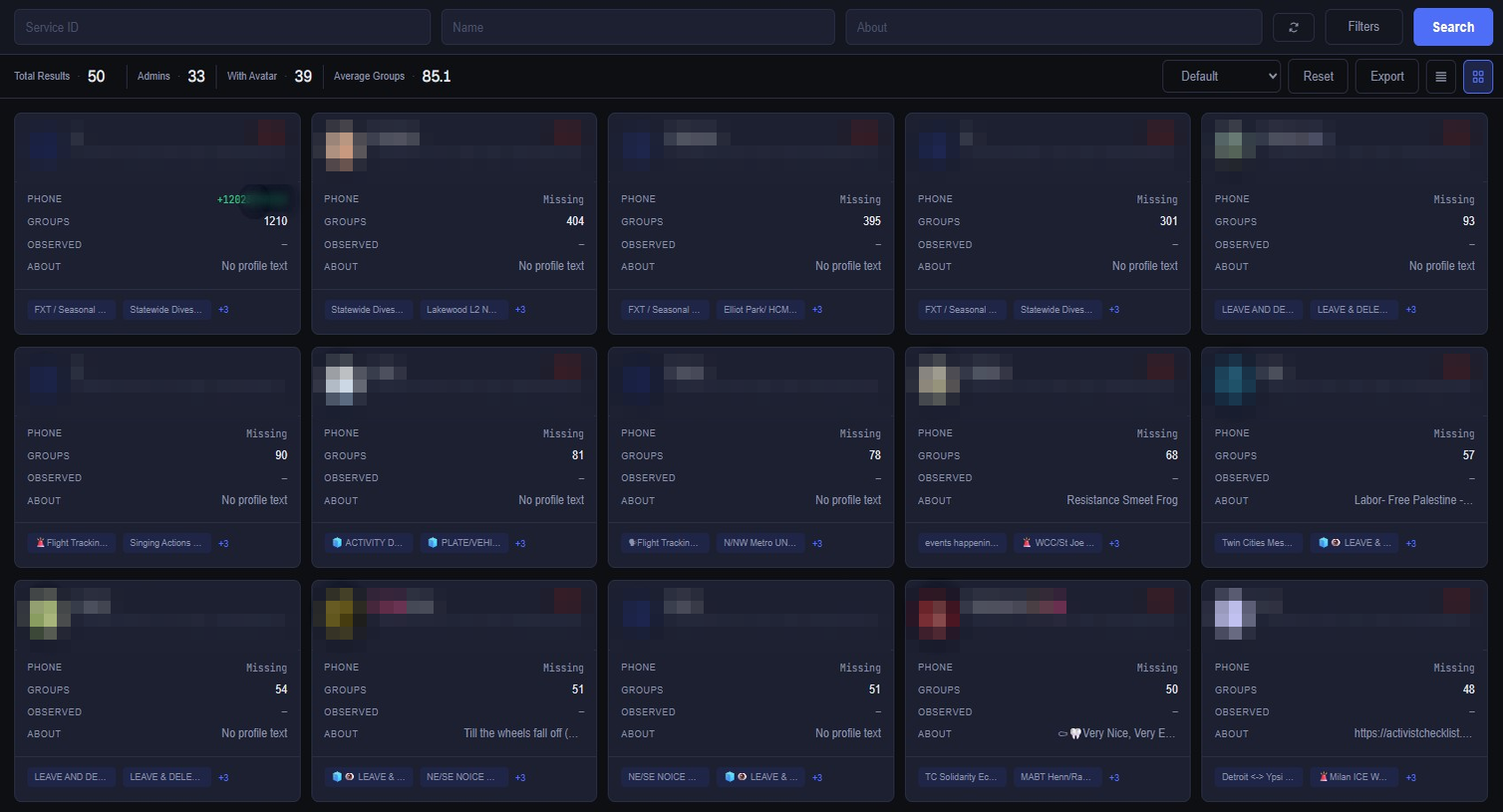Expand +3 tags on the 395-groups card

point(817,310)
